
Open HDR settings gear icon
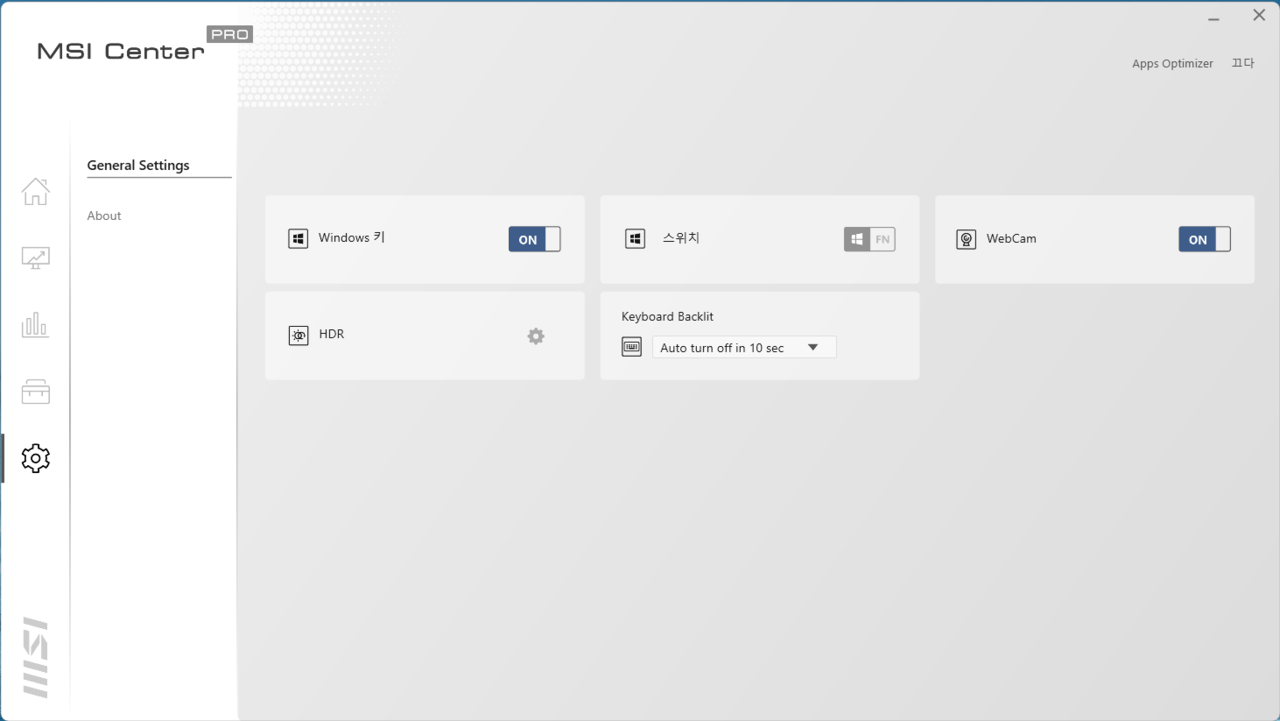tap(536, 336)
